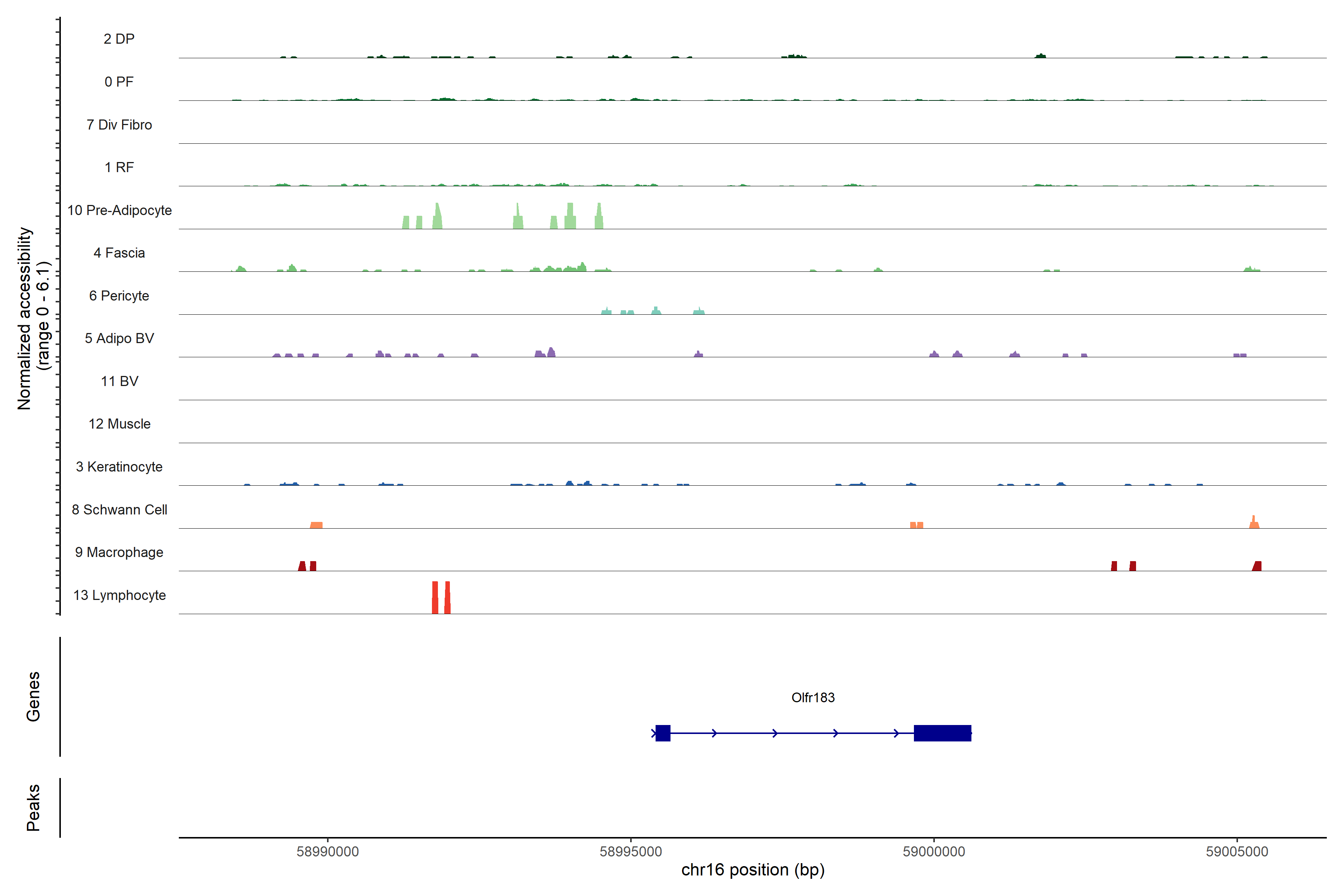This screenshot has width=1344, height=896.
Task: Click the 59005000 axis tick label
Action: [1236, 852]
